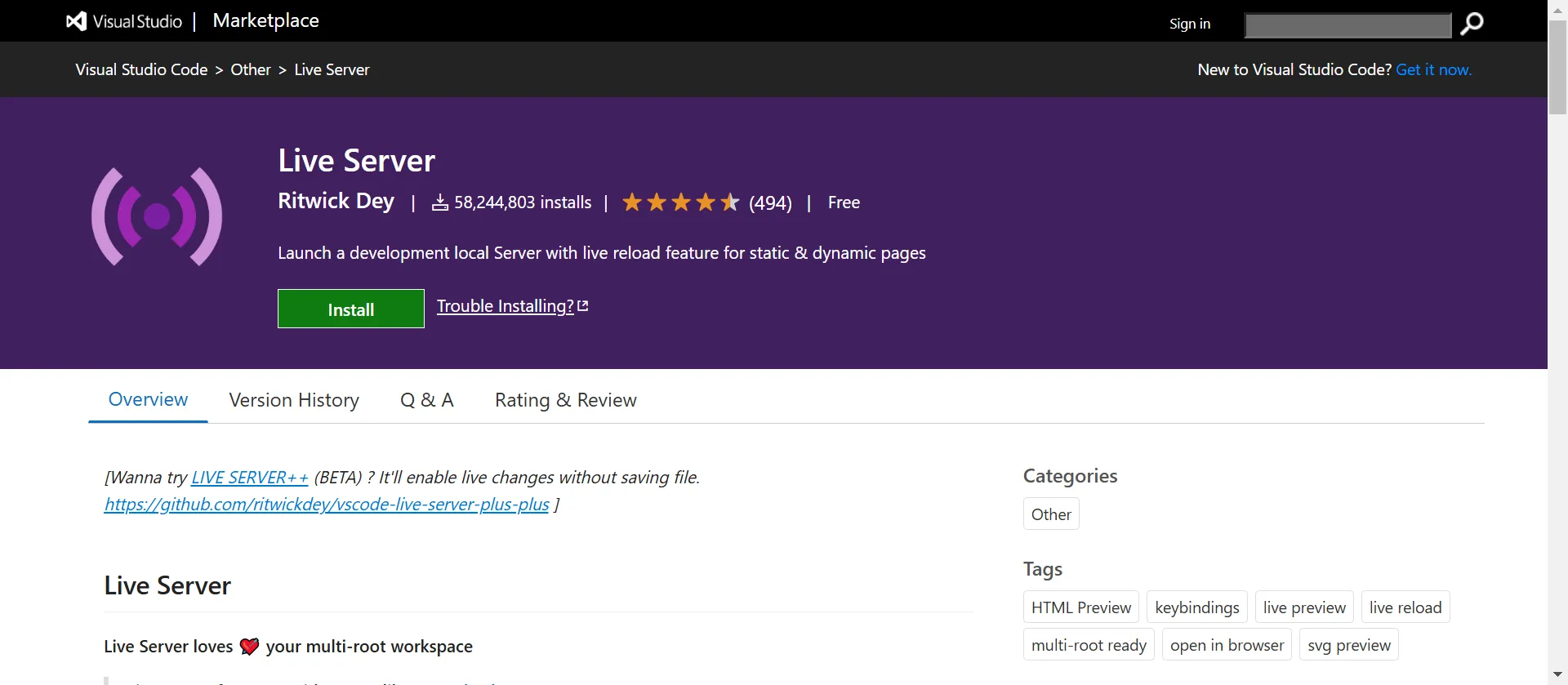This screenshot has height=685, width=1568.
Task: Click the installs download icon
Action: pos(440,202)
